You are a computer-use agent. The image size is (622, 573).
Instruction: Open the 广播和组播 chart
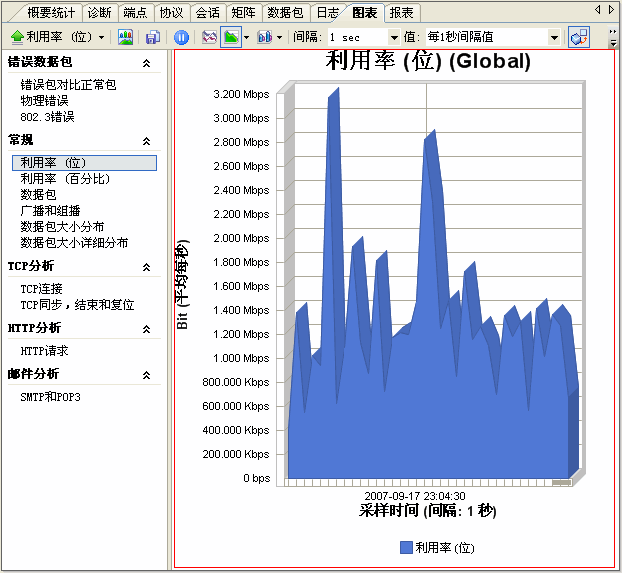click(50, 210)
